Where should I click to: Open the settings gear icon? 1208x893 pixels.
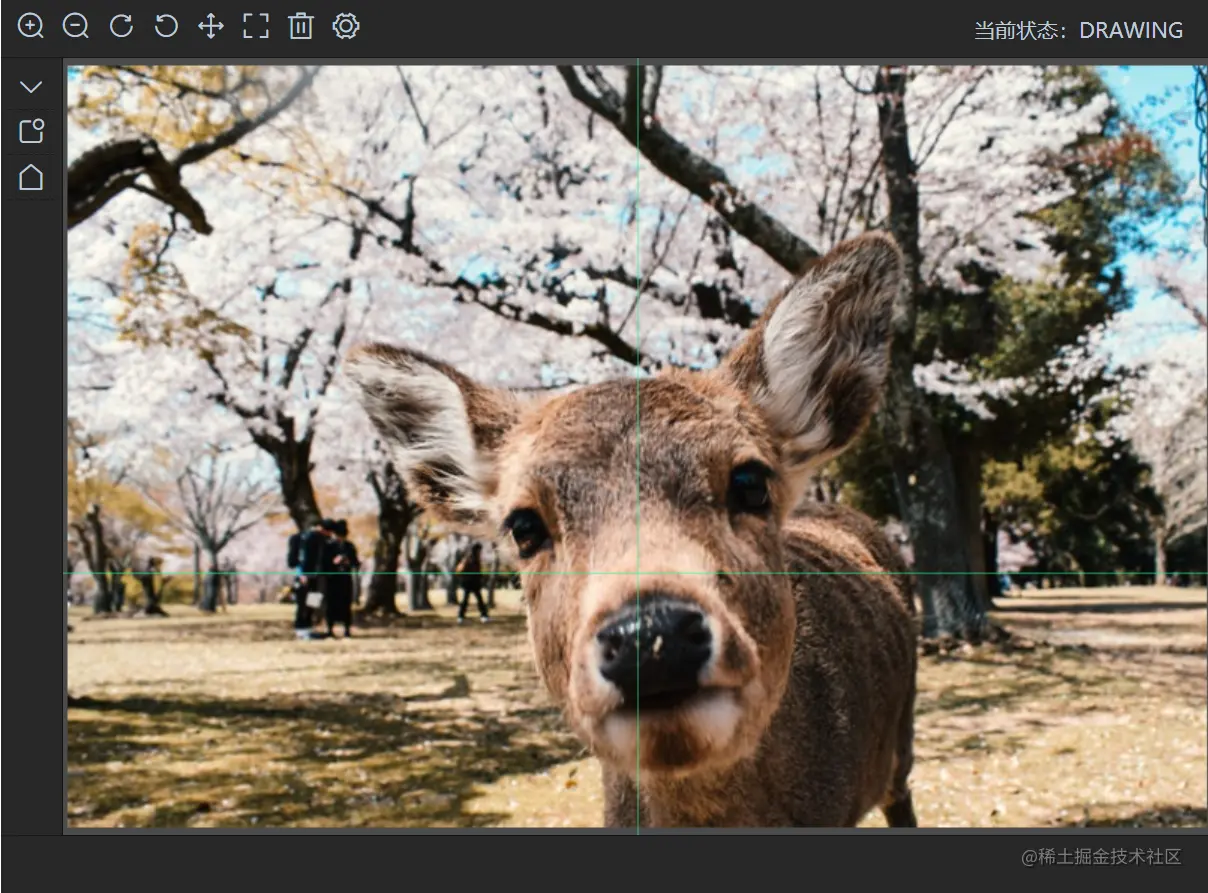(346, 26)
